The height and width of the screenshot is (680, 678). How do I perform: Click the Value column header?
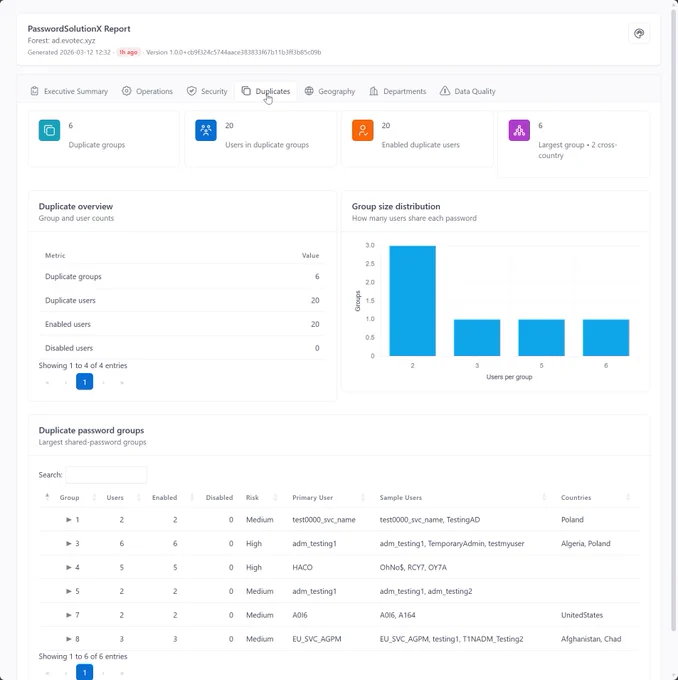point(311,255)
